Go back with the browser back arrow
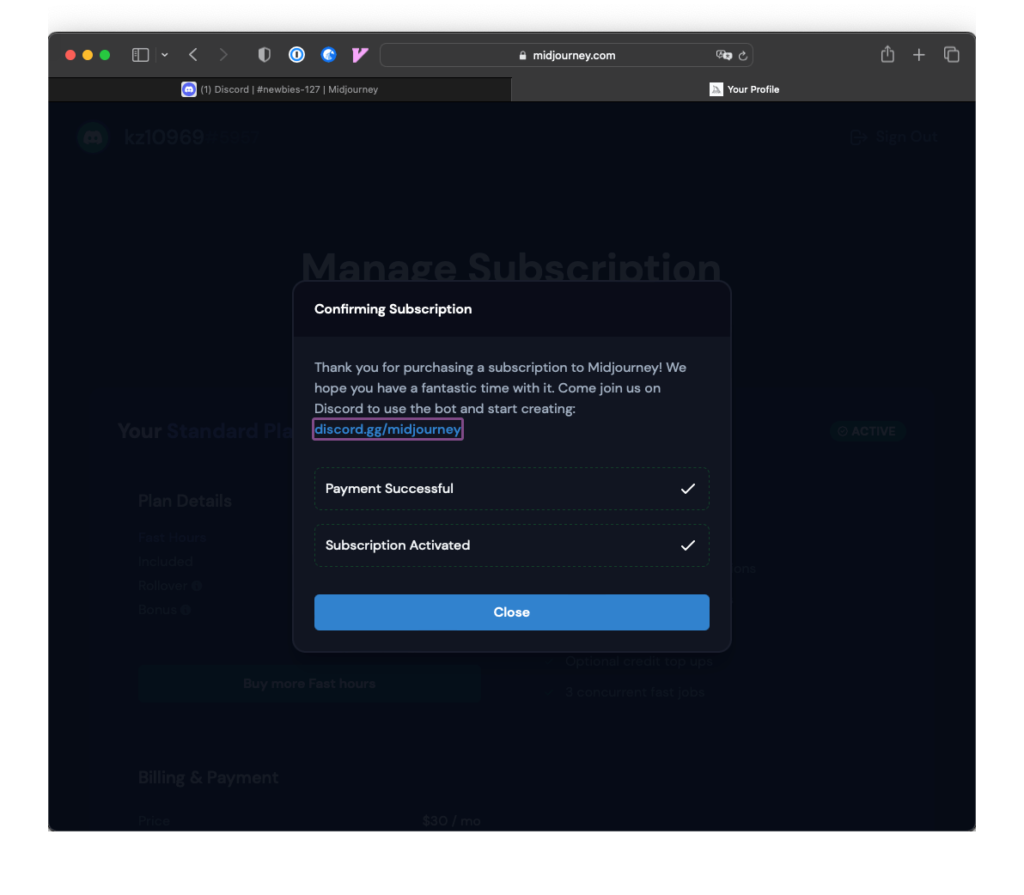Screen dimensions: 1024x895 click(193, 55)
